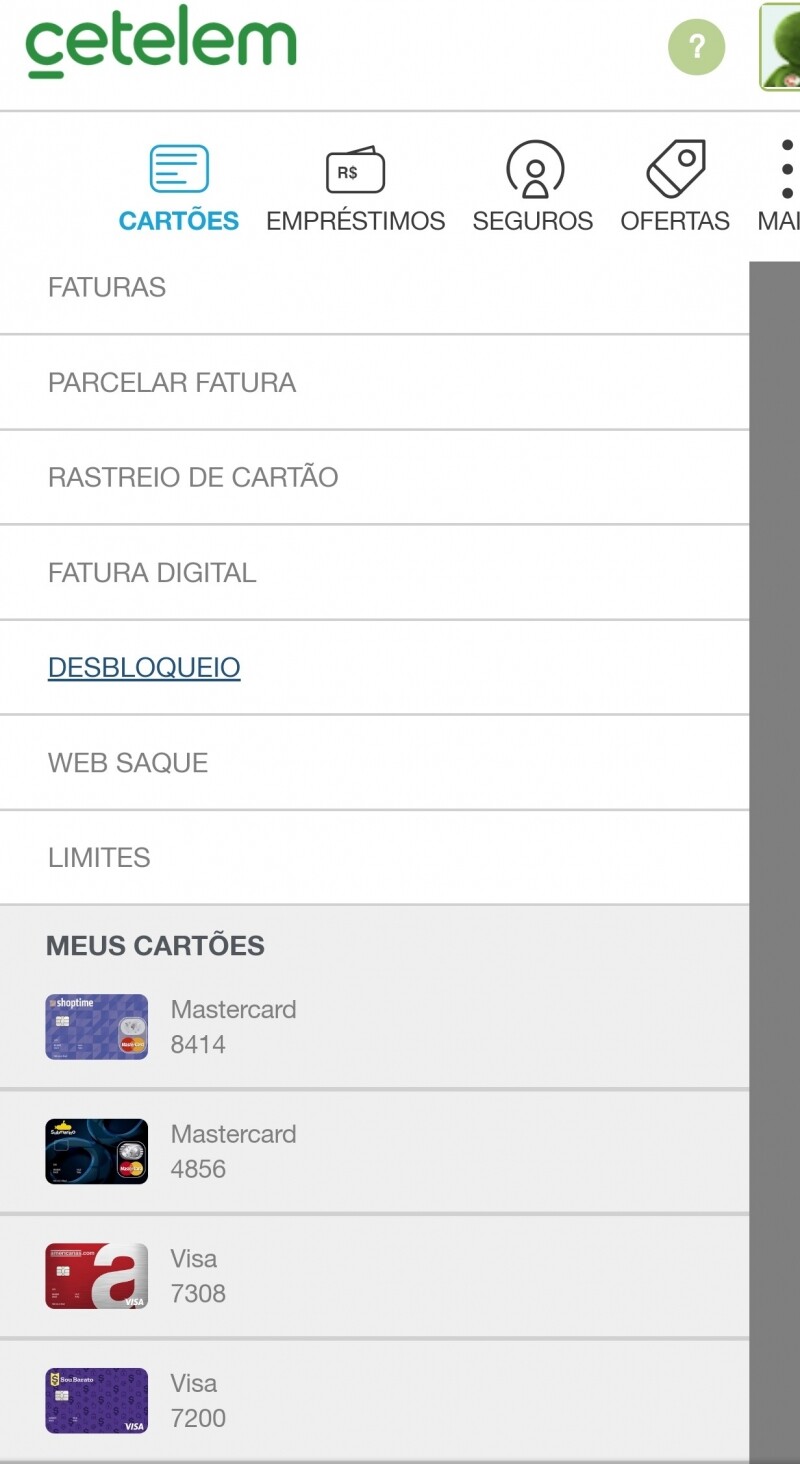The height and width of the screenshot is (1464, 800).
Task: Open Rastreio de Cartão
Action: 193,478
